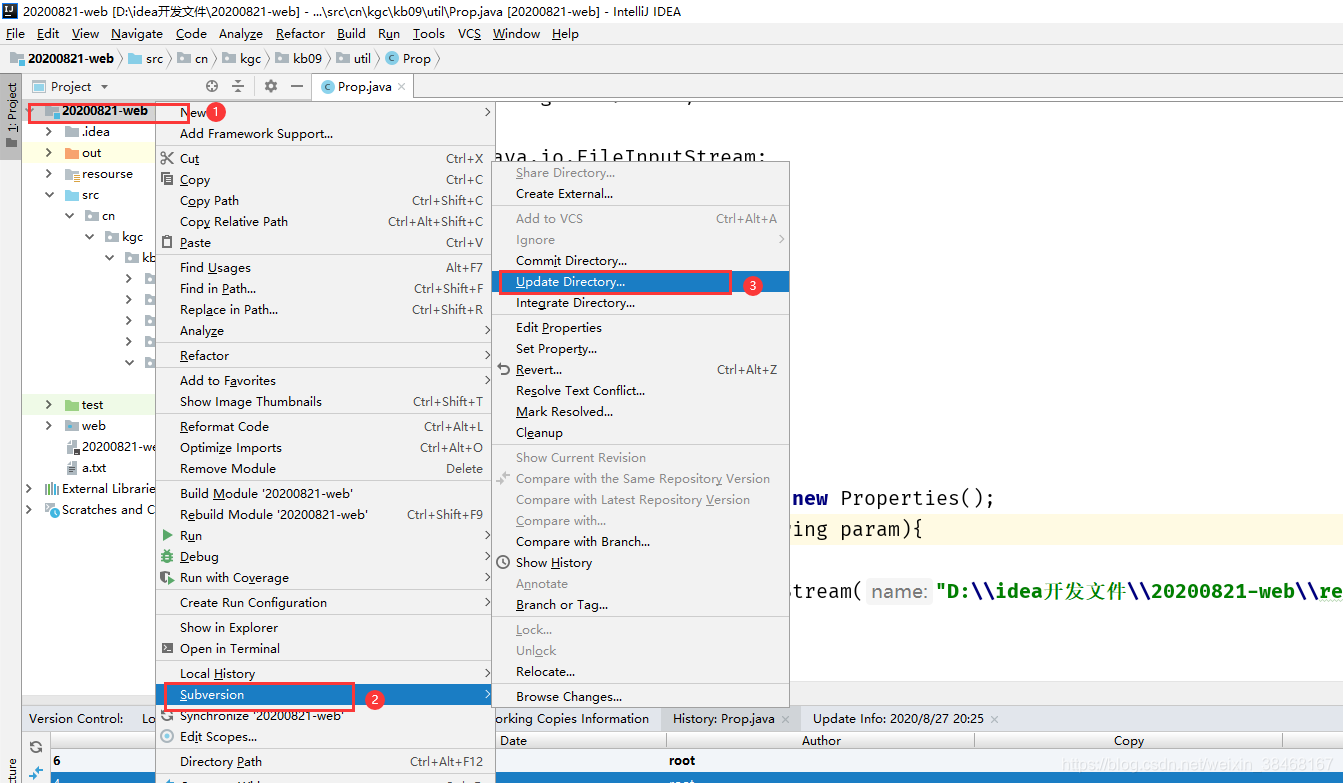Open the Project panel gear settings icon
1343x783 pixels.
coord(270,87)
